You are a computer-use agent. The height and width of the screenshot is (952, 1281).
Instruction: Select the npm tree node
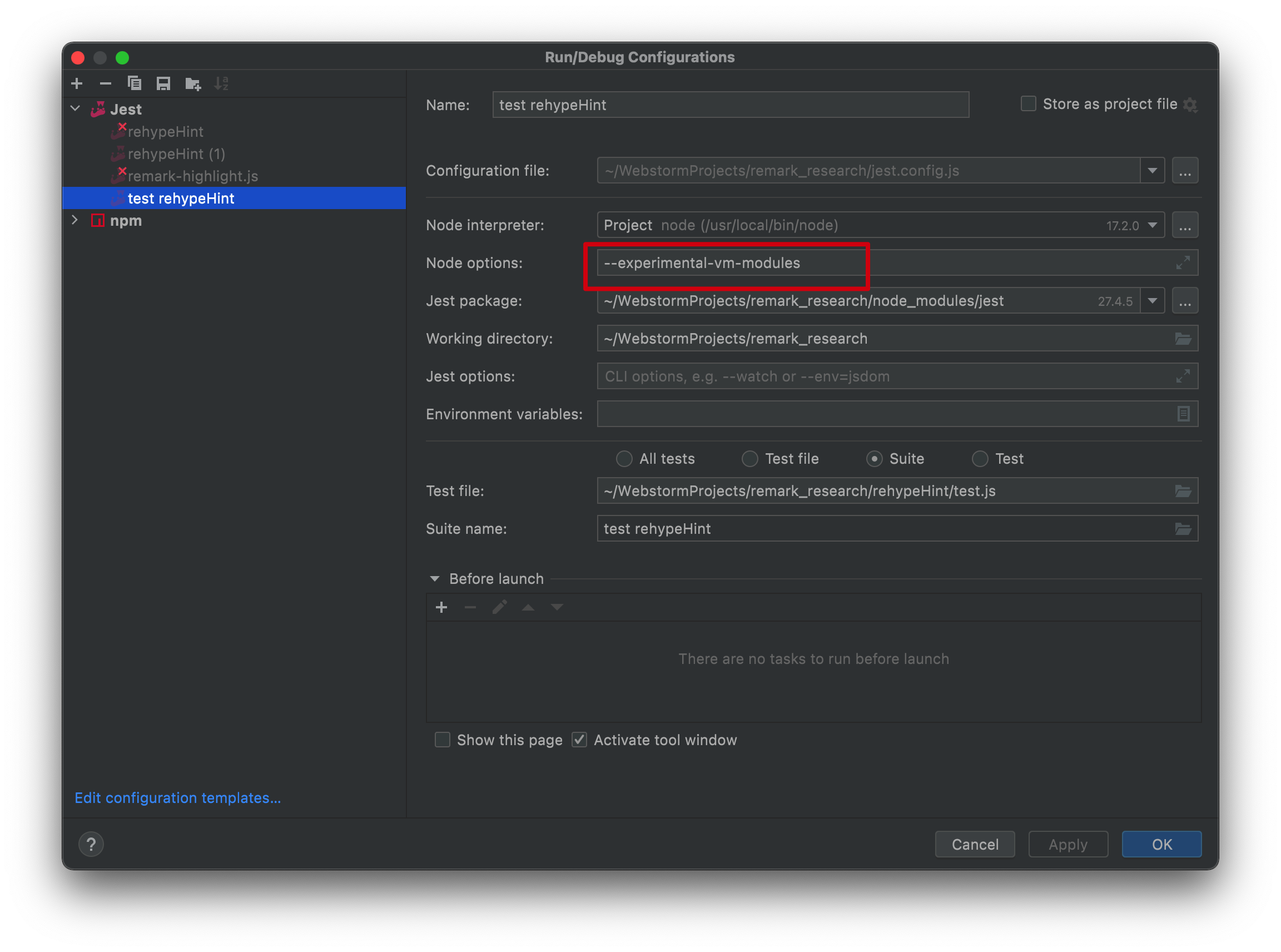[234, 221]
